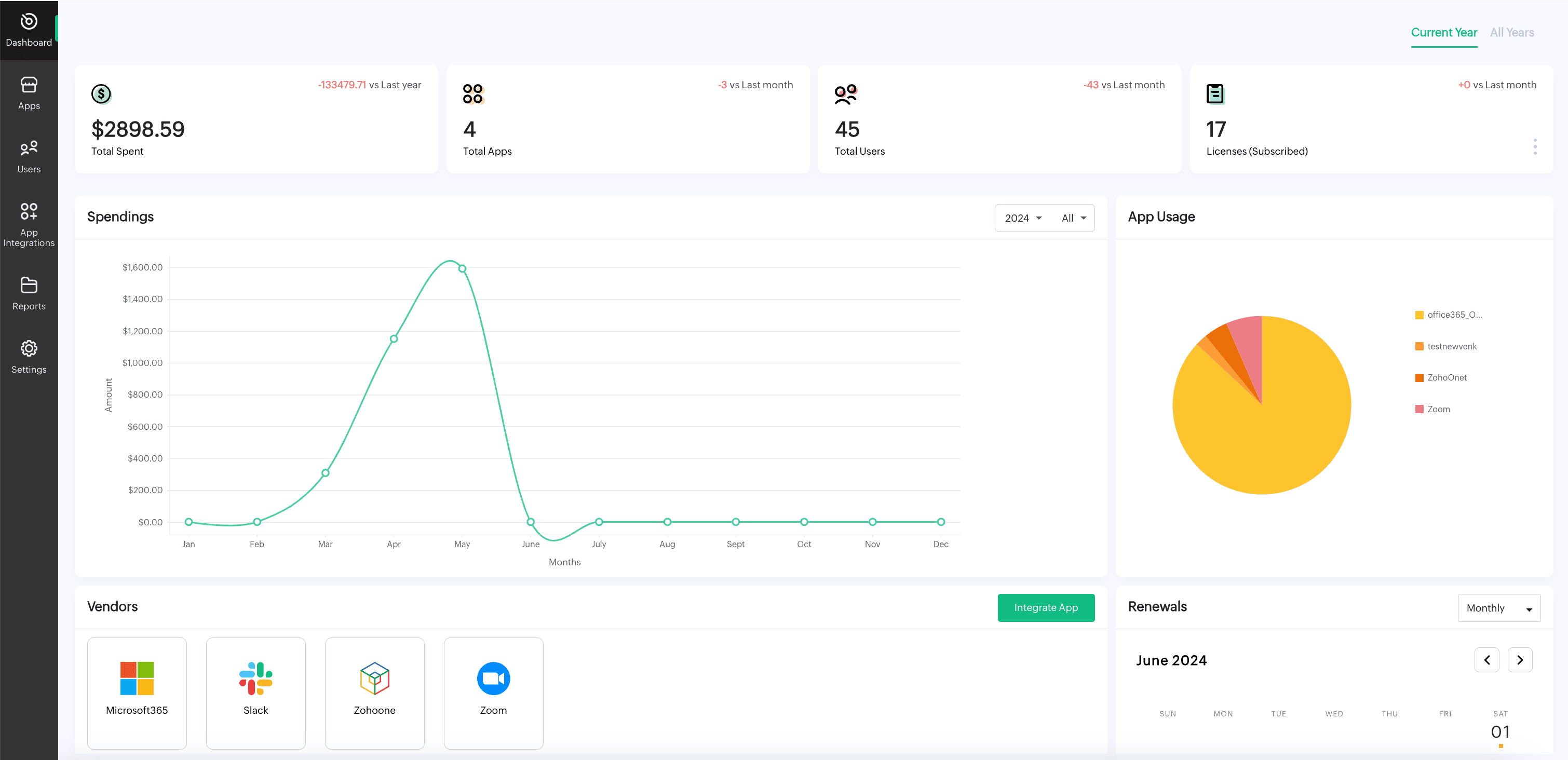This screenshot has width=1568, height=760.
Task: Open the Reports folder icon
Action: (29, 286)
